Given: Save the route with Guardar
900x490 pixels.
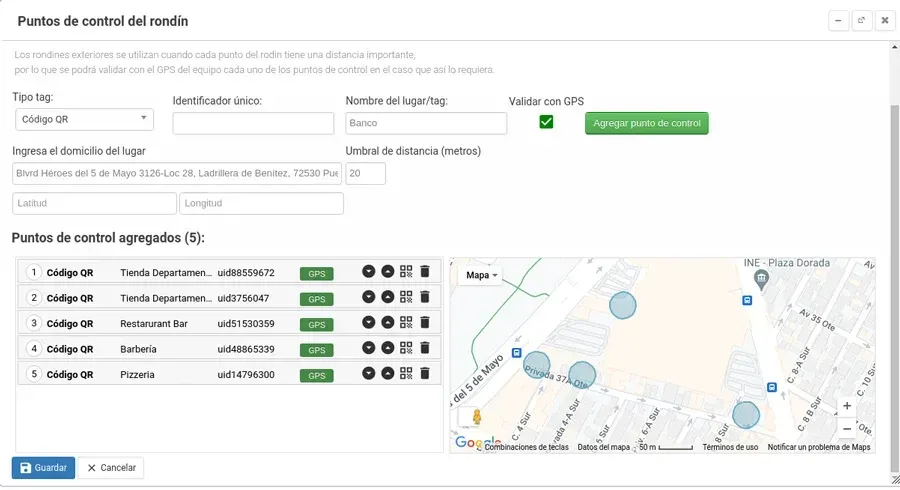Looking at the screenshot, I should 43,468.
